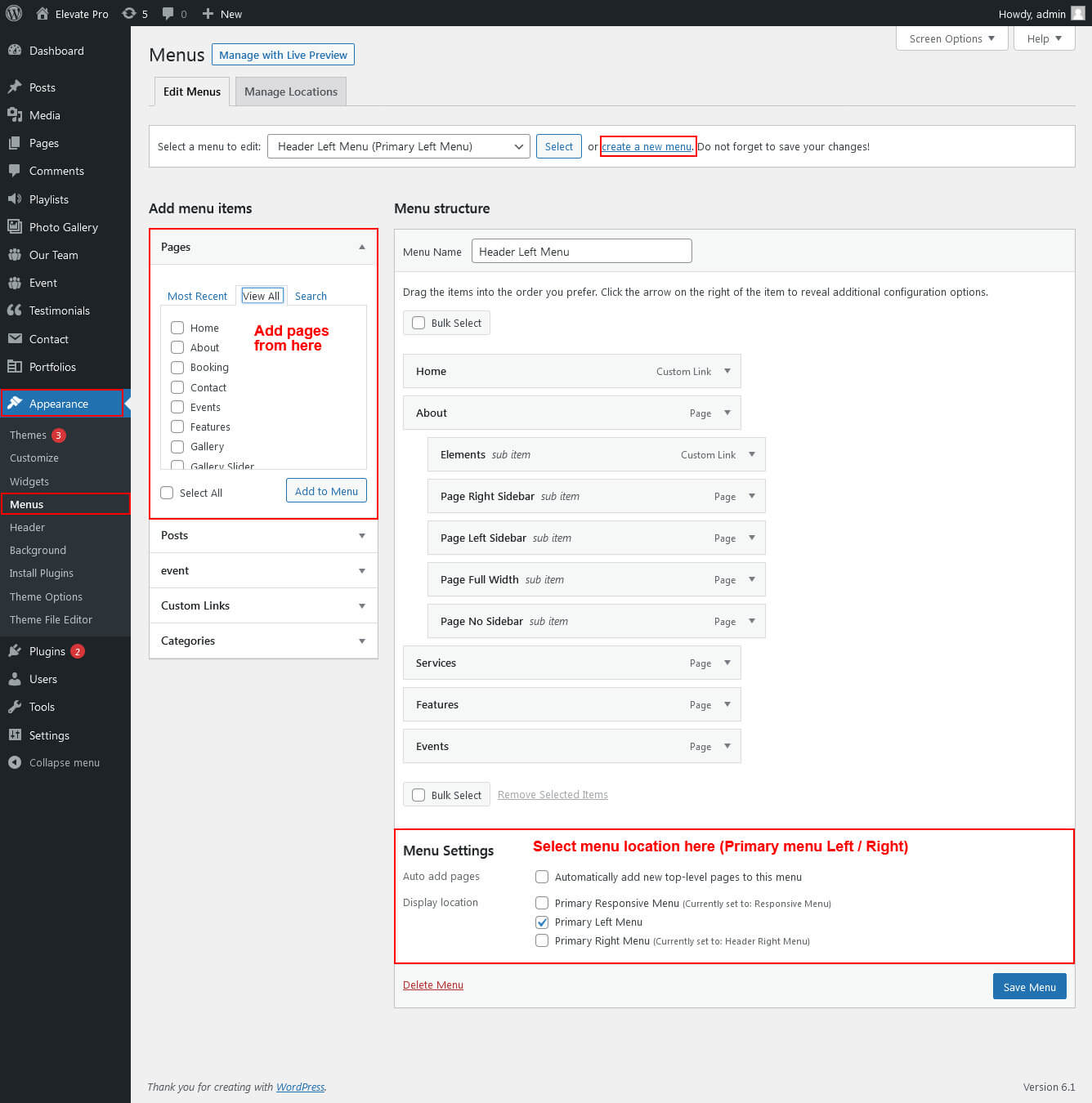
Task: Click the Save Menu button
Action: pos(1029,986)
